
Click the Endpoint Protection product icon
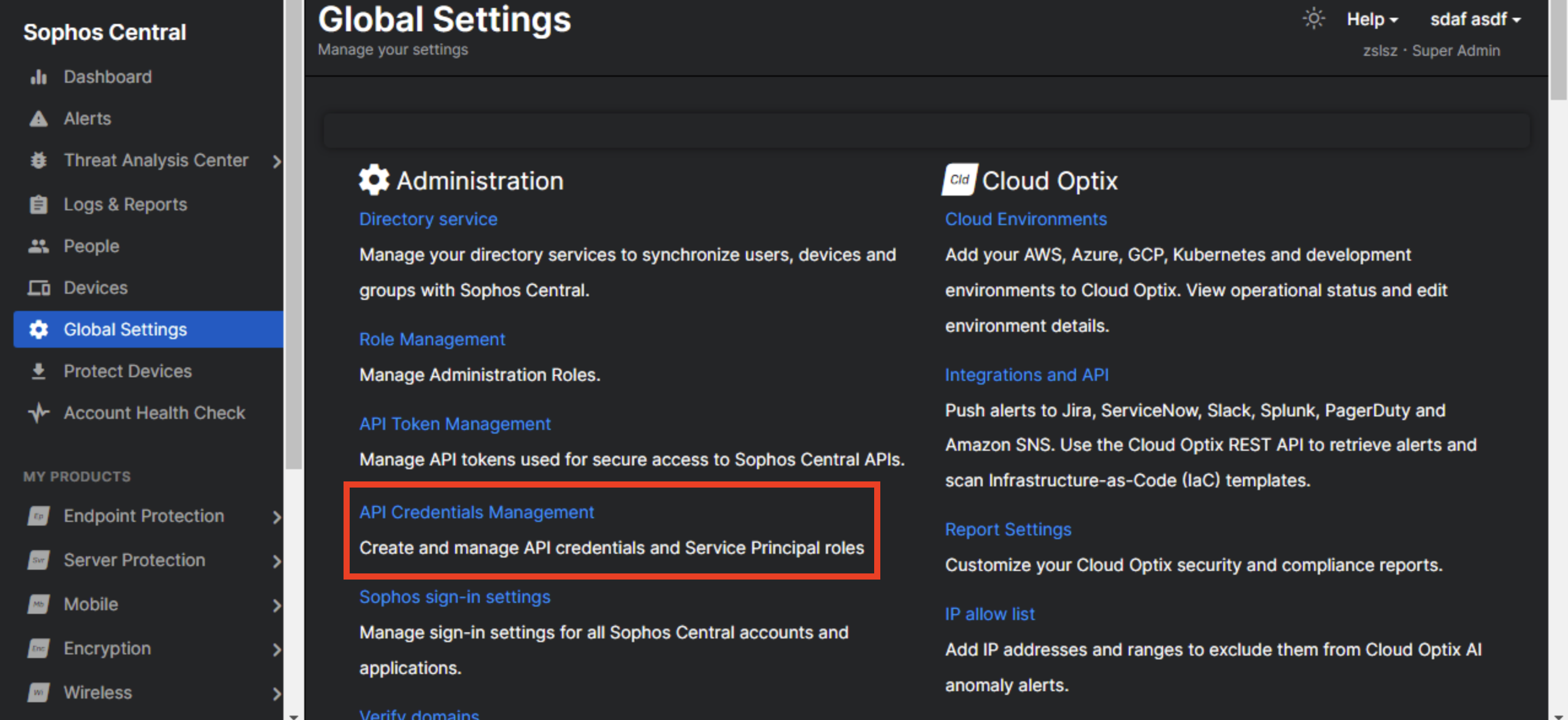(x=39, y=516)
